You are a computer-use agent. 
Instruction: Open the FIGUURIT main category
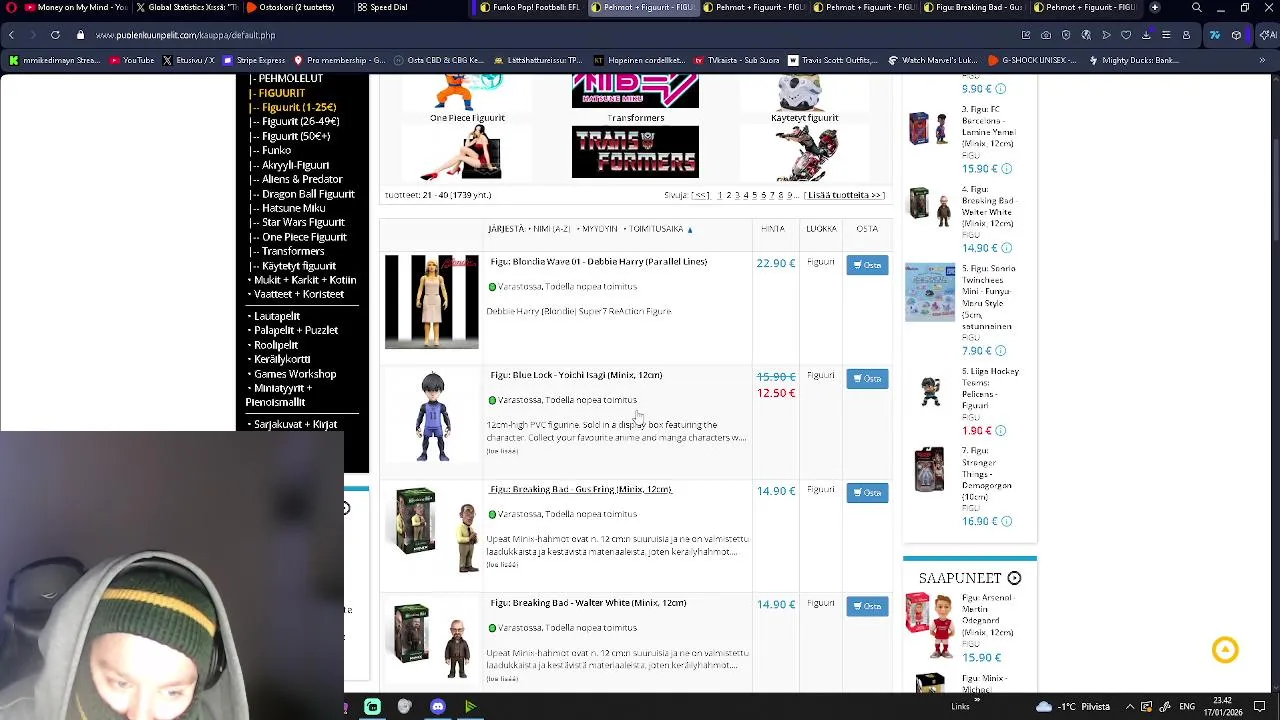281,93
